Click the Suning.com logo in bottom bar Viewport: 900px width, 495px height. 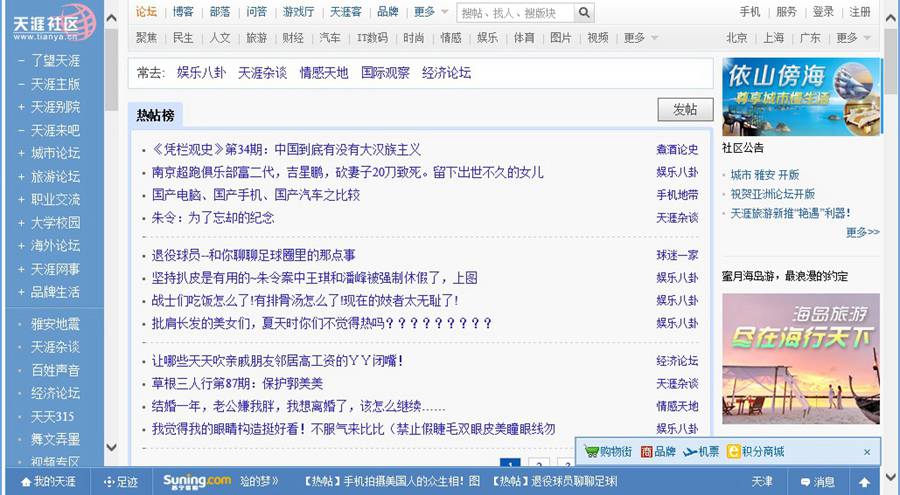(x=197, y=482)
